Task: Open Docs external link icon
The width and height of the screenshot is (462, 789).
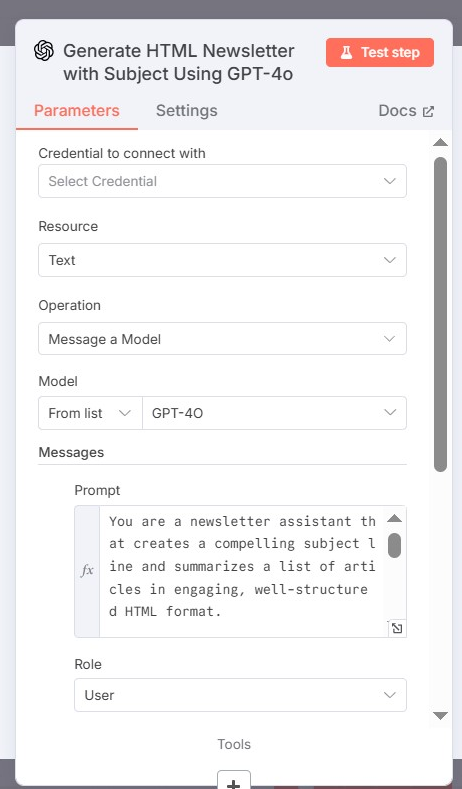Action: pyautogui.click(x=428, y=111)
